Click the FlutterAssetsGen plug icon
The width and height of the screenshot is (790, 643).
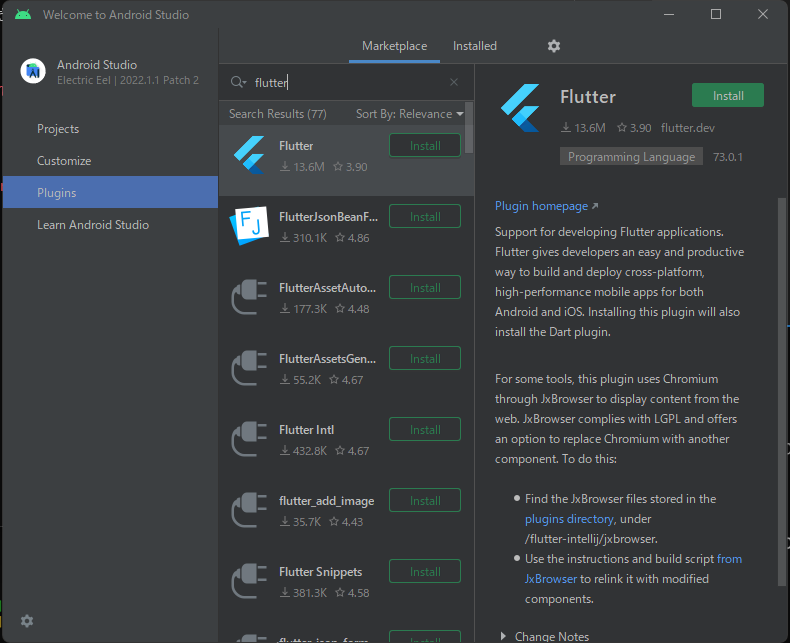click(249, 368)
